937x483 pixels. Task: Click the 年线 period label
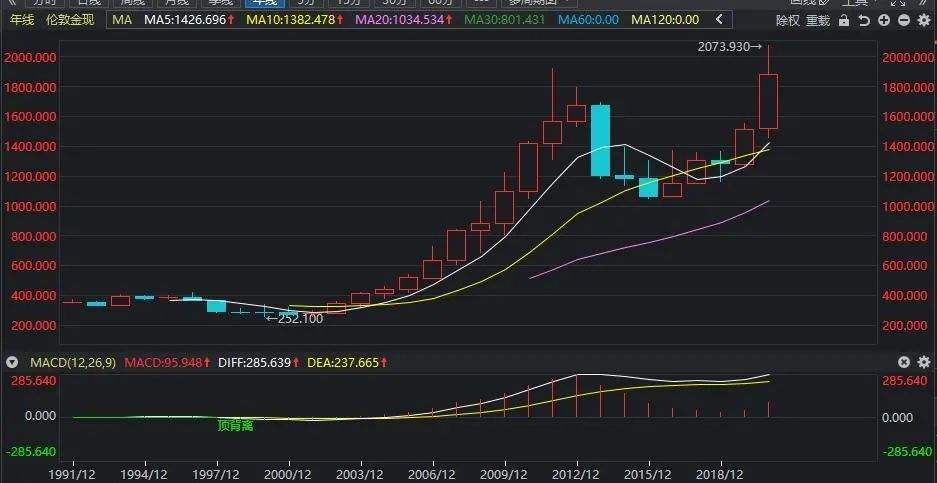pos(20,20)
